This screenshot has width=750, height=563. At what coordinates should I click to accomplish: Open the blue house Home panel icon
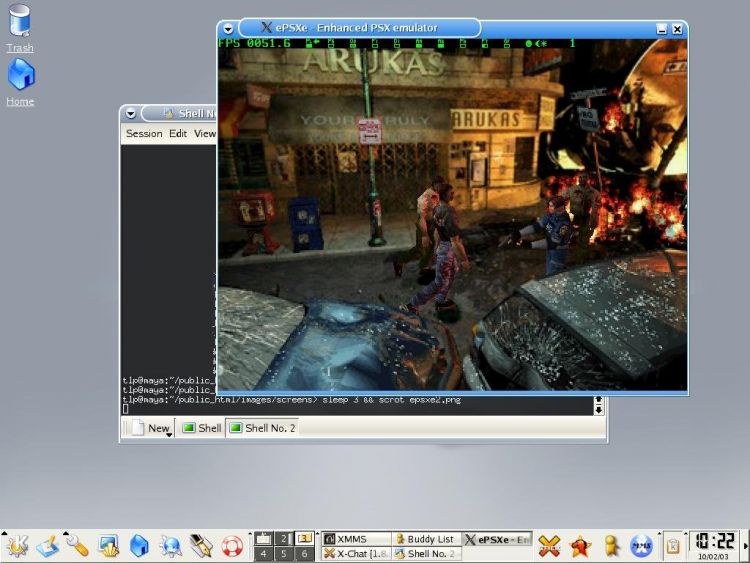(x=139, y=546)
